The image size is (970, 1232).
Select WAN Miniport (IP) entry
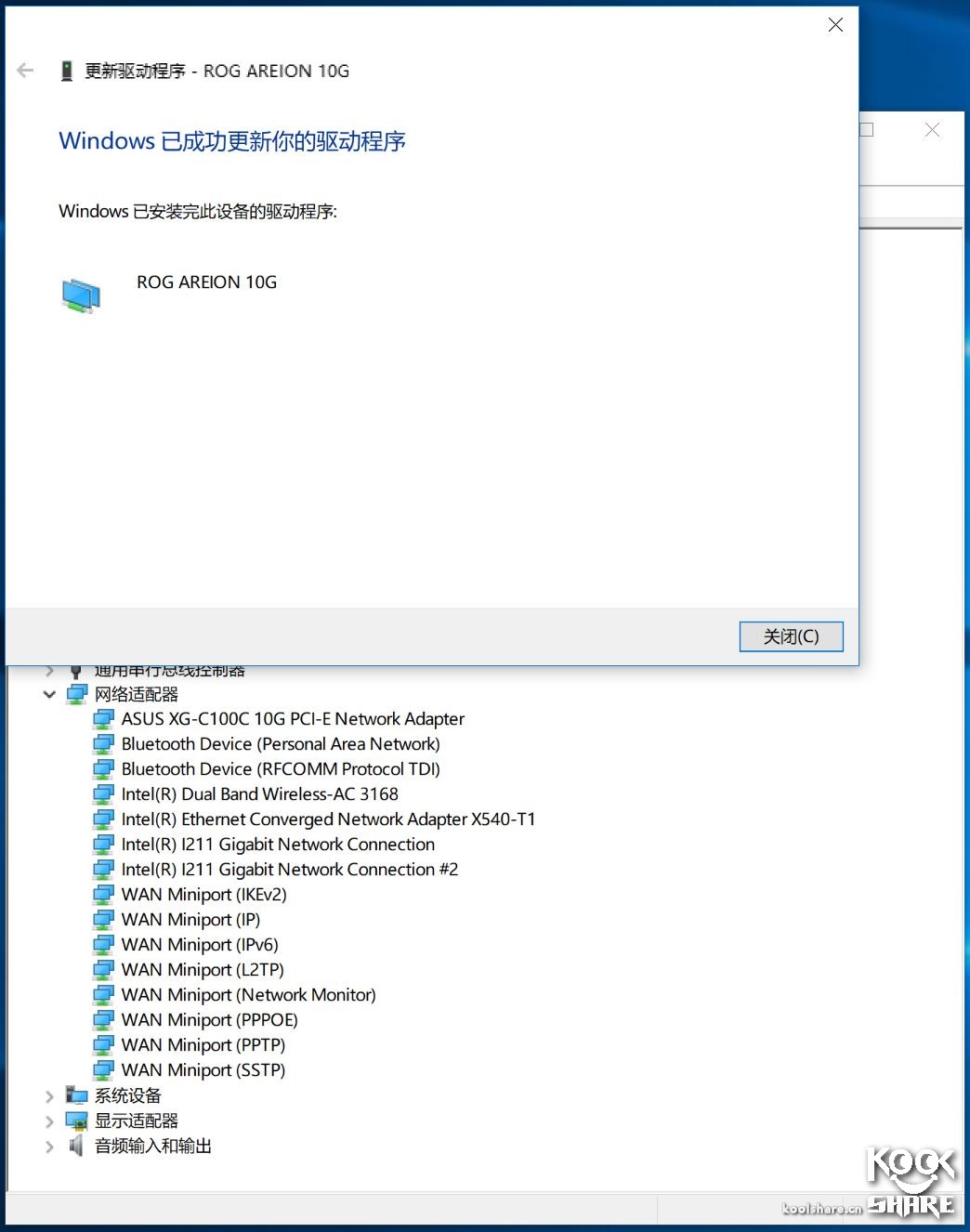pos(190,920)
